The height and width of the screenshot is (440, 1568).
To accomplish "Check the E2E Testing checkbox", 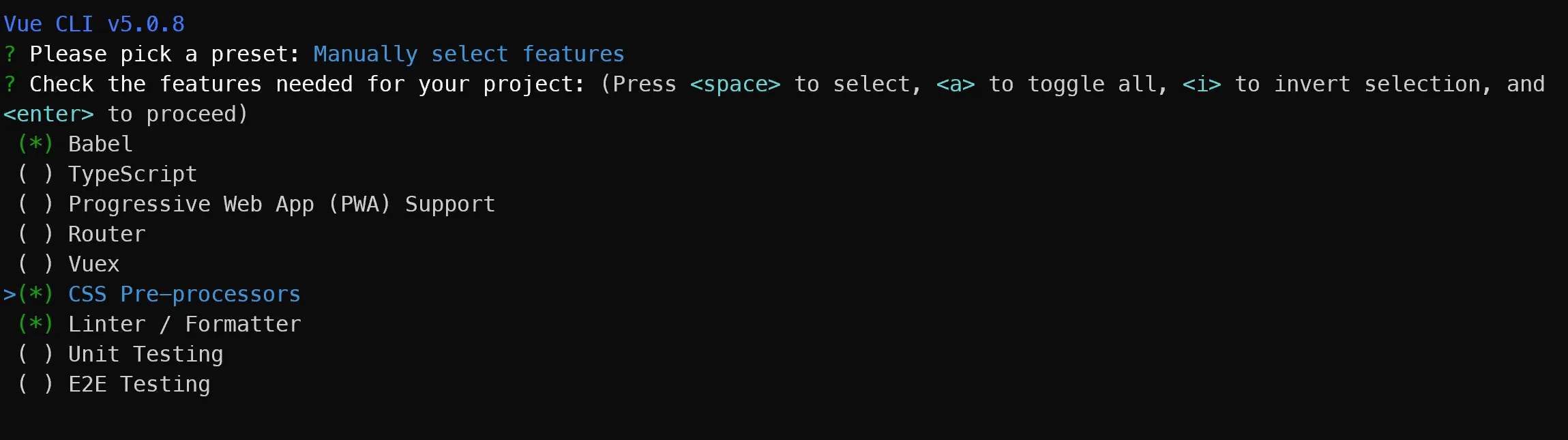I will (x=35, y=384).
